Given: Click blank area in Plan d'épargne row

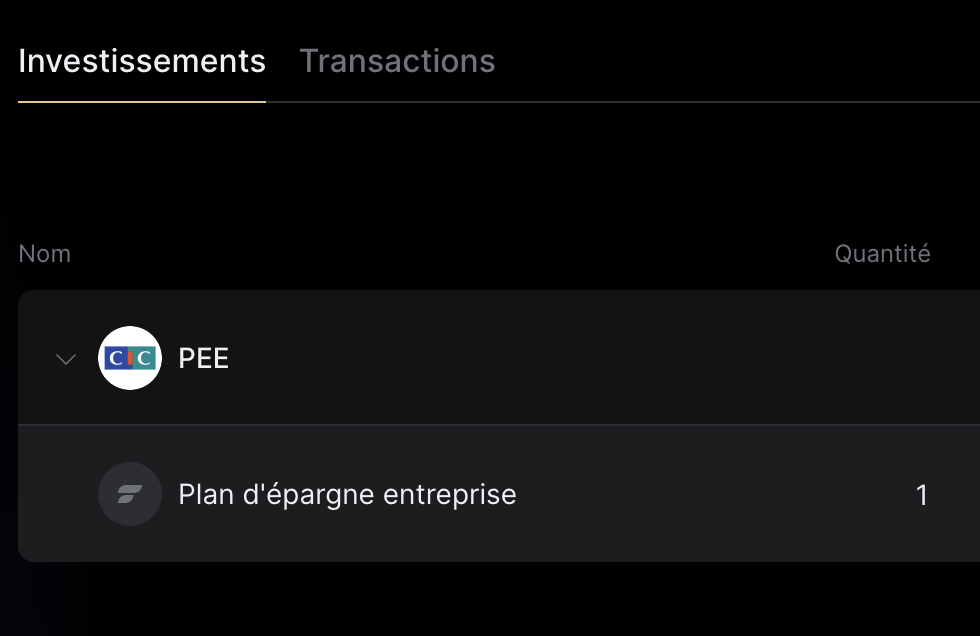Looking at the screenshot, I should (700, 494).
